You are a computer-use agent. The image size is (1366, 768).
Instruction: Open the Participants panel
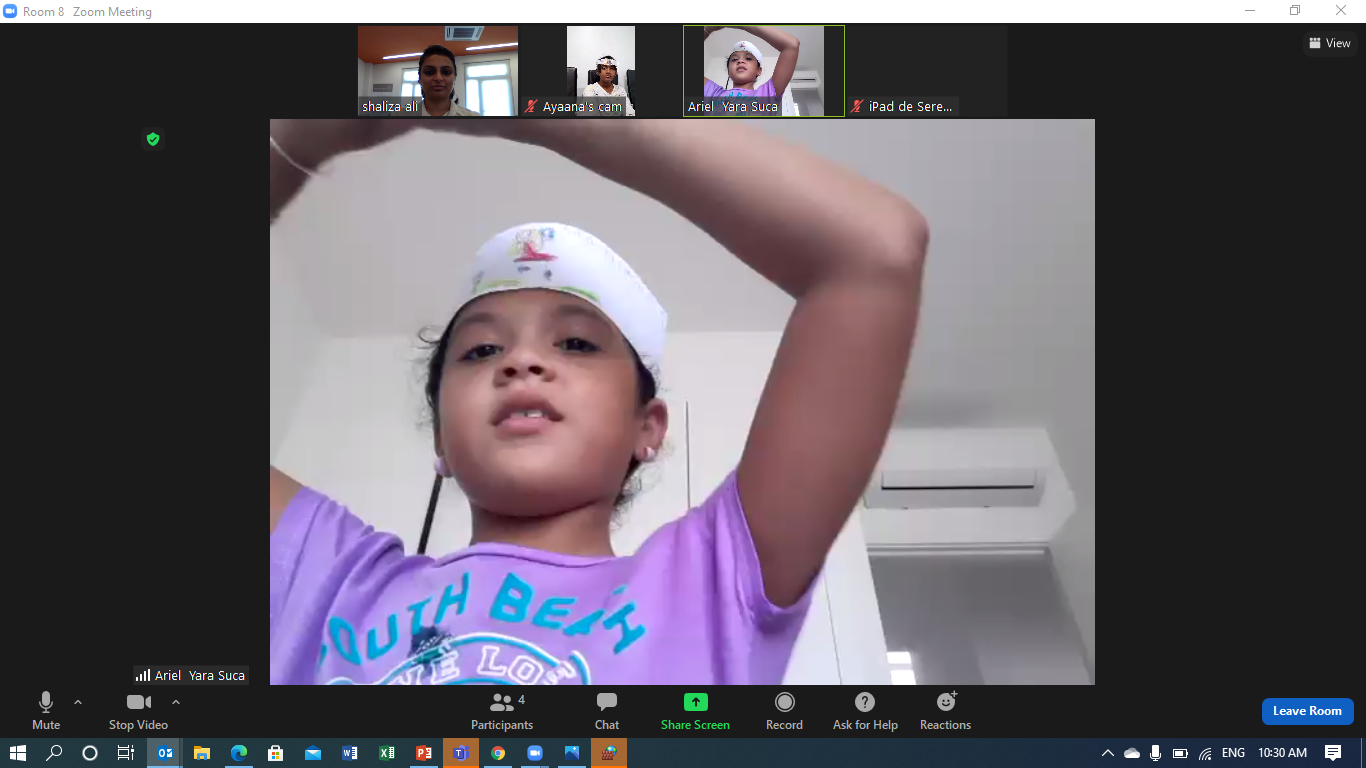502,710
